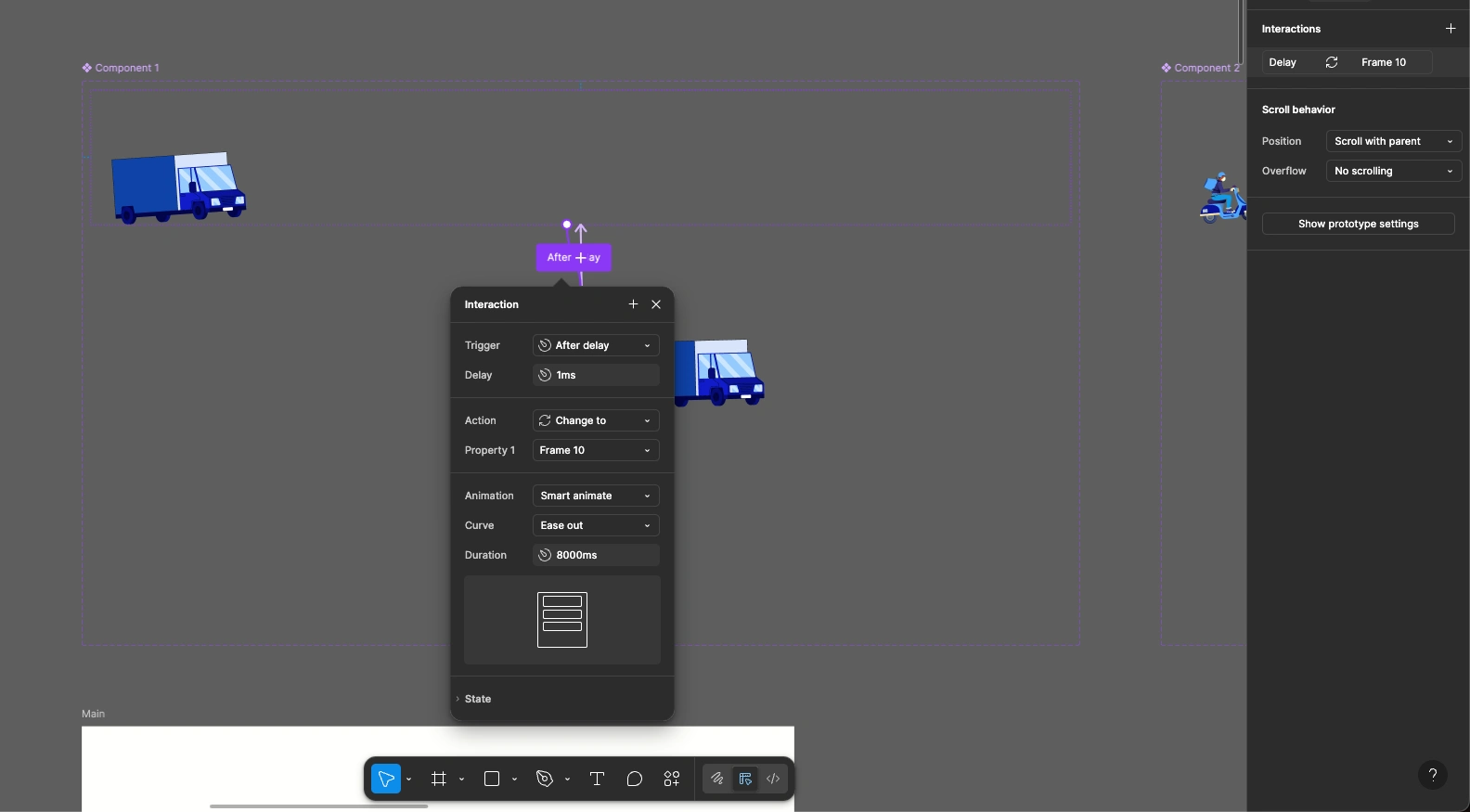
Task: Select the truck beside the Interaction popup
Action: [x=719, y=372]
